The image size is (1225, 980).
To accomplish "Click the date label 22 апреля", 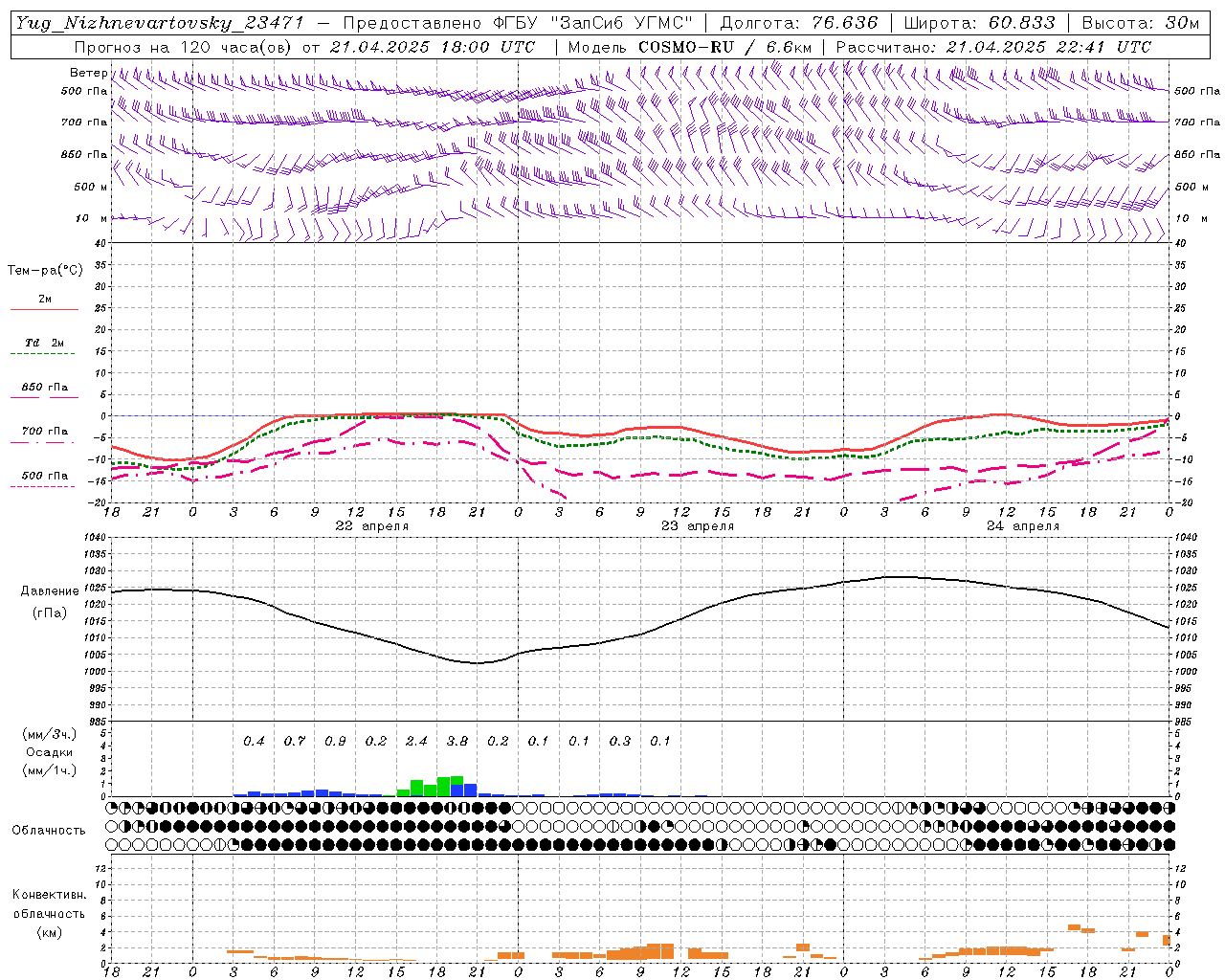I will click(371, 526).
